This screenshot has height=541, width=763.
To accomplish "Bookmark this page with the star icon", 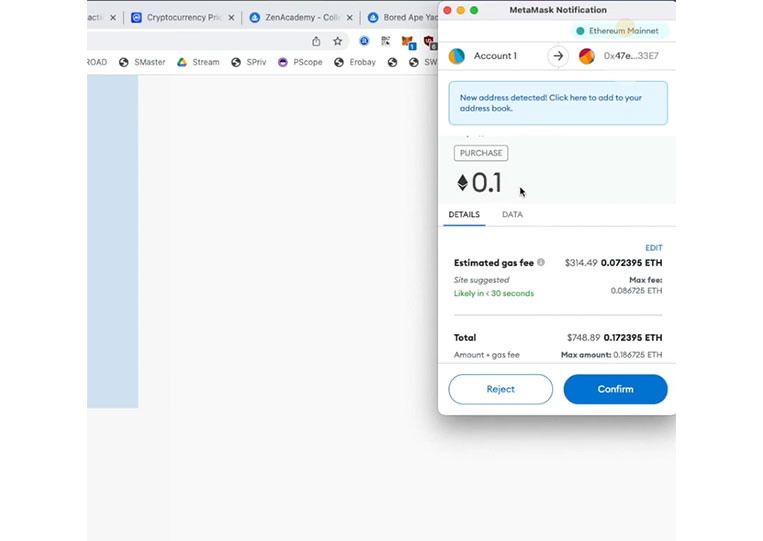I will pyautogui.click(x=338, y=41).
